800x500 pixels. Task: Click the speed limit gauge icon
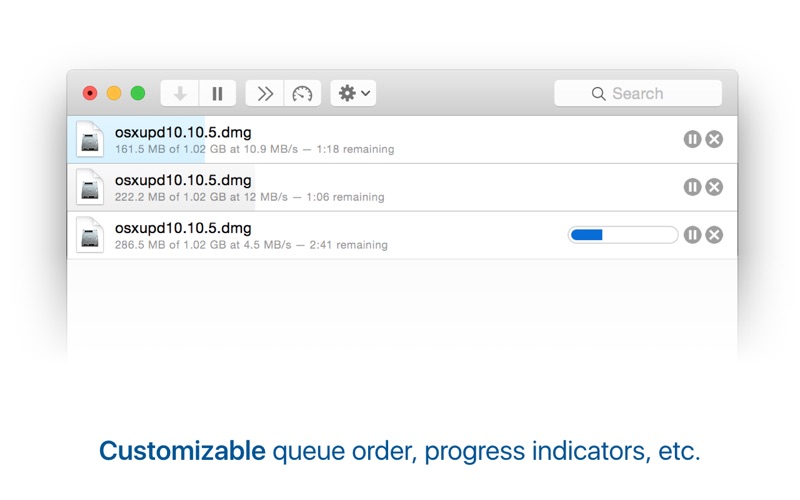(302, 93)
